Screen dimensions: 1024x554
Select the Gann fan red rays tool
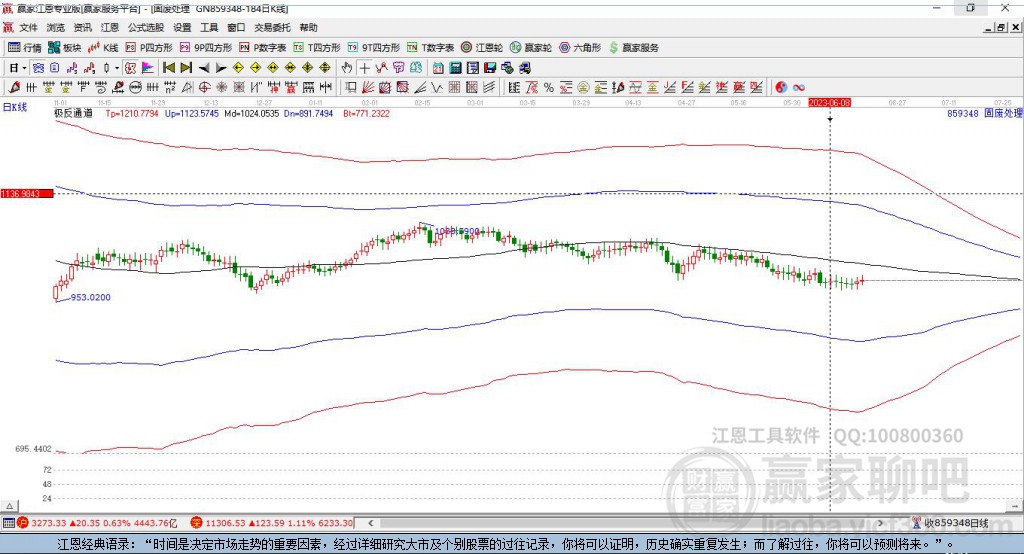(x=368, y=88)
